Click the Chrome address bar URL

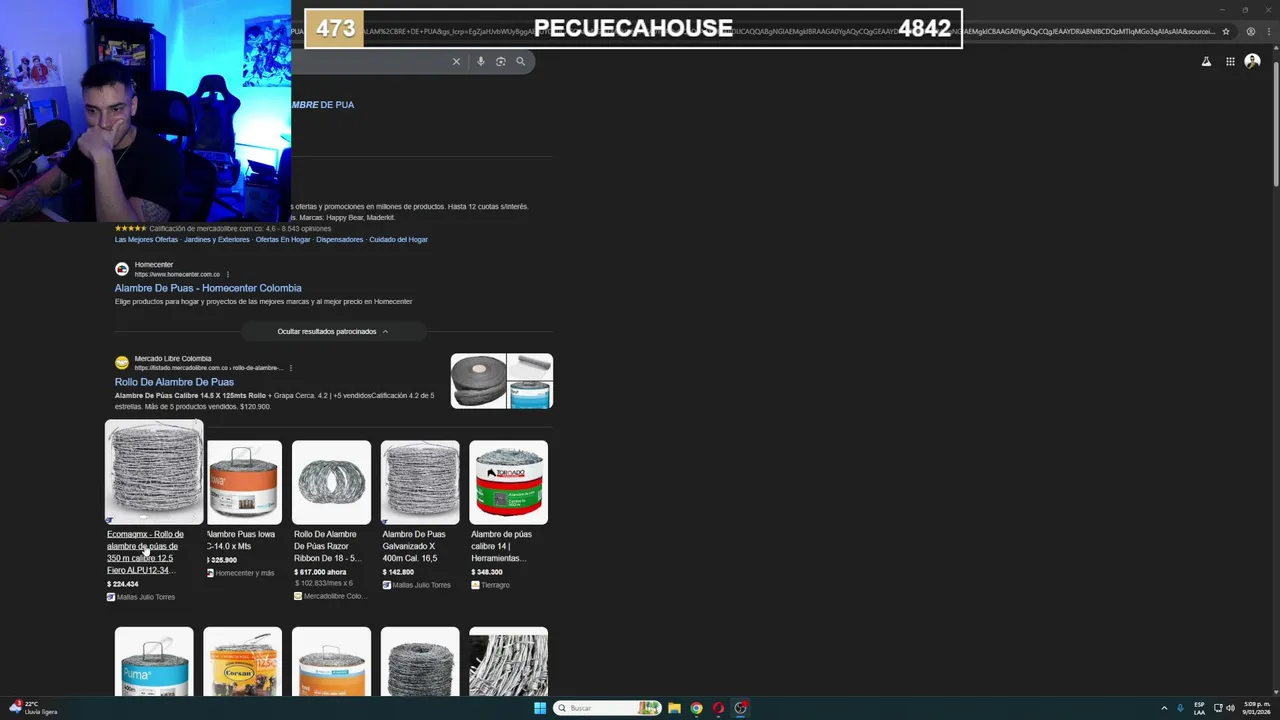coord(753,31)
